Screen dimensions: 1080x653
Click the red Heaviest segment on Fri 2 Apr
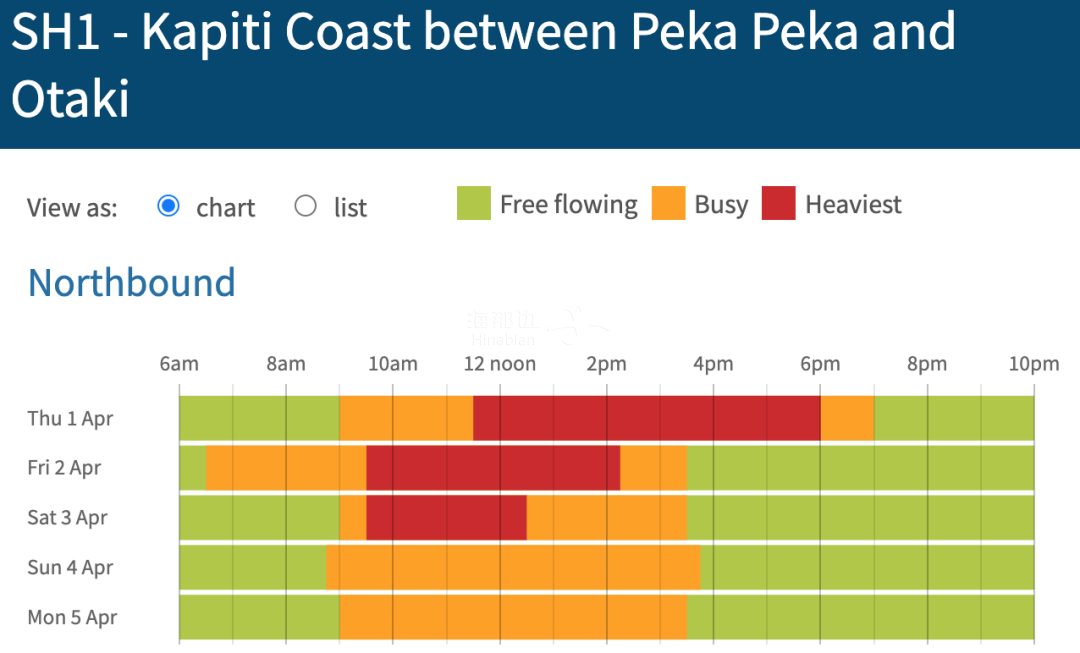tap(493, 468)
